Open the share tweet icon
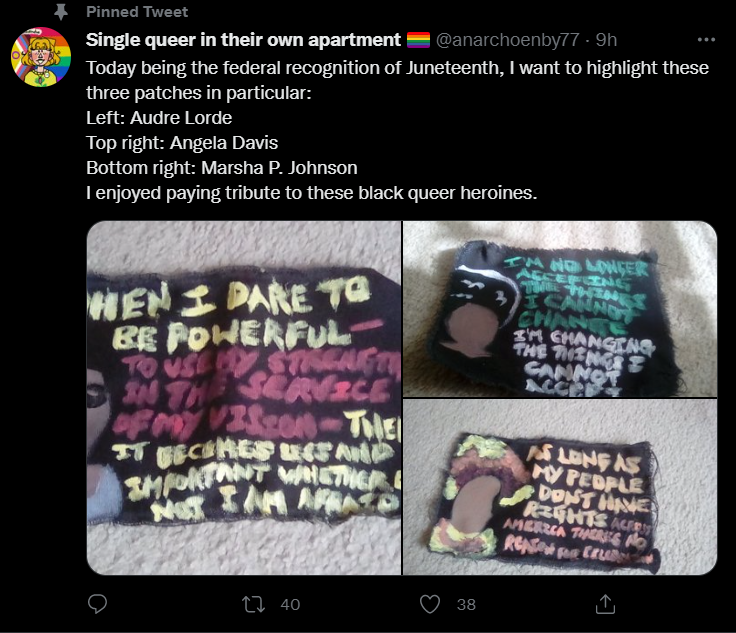 pos(605,604)
